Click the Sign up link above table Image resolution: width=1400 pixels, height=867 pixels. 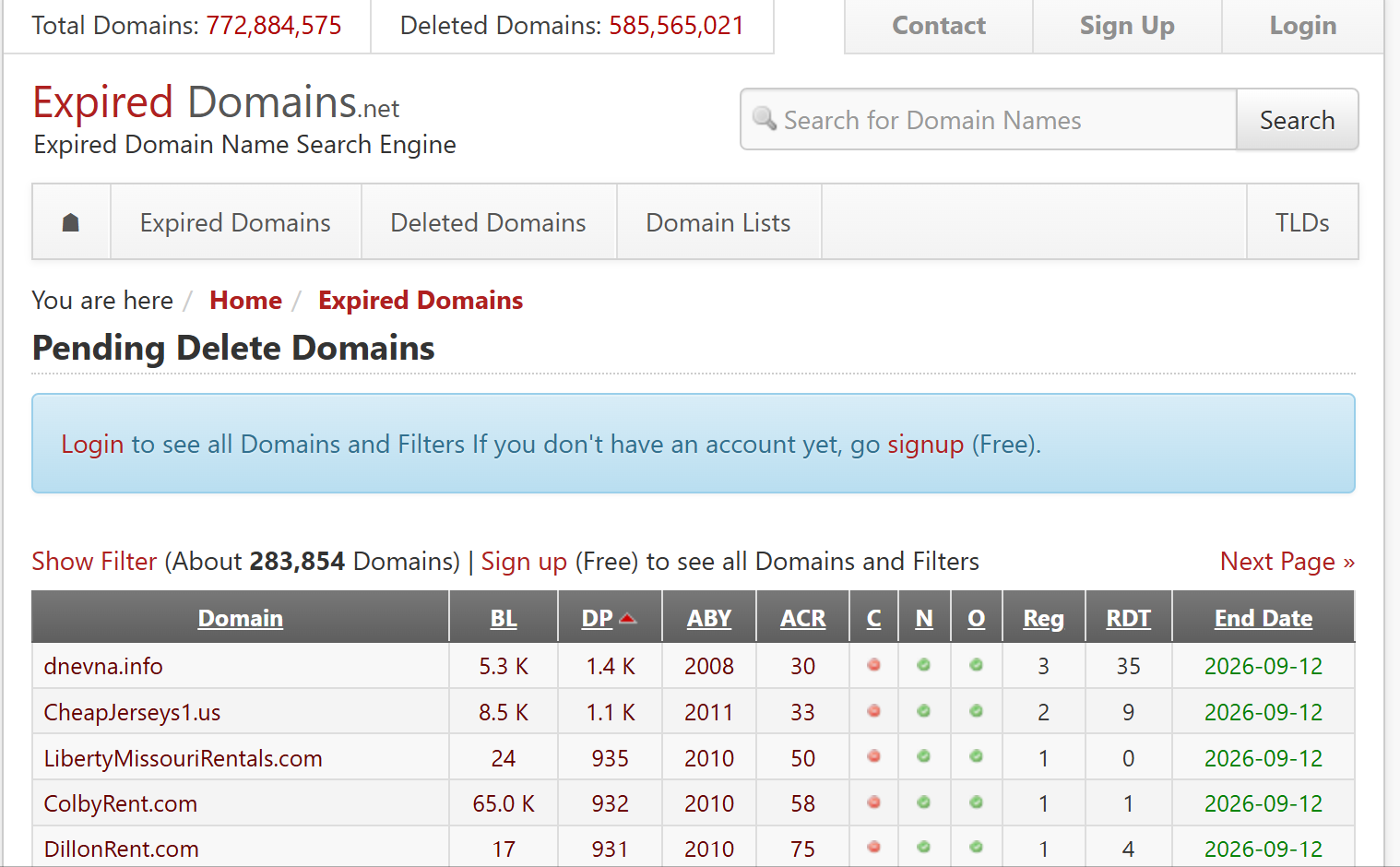coord(524,562)
